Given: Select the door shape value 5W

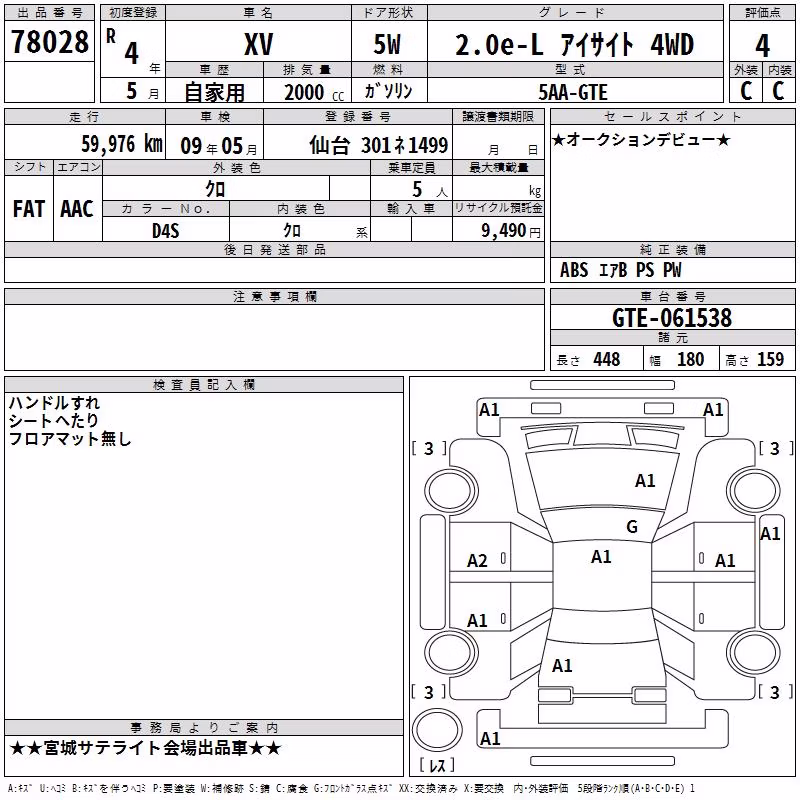Looking at the screenshot, I should click(387, 44).
